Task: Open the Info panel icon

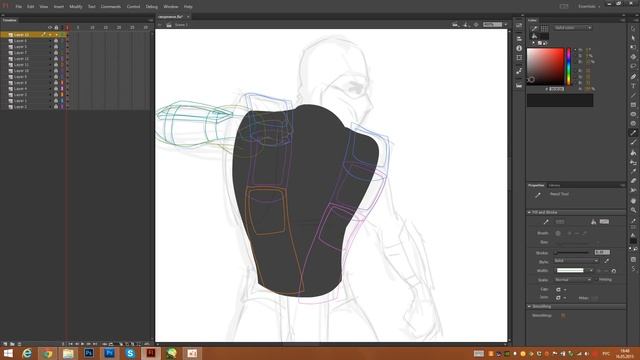Action: tap(519, 48)
